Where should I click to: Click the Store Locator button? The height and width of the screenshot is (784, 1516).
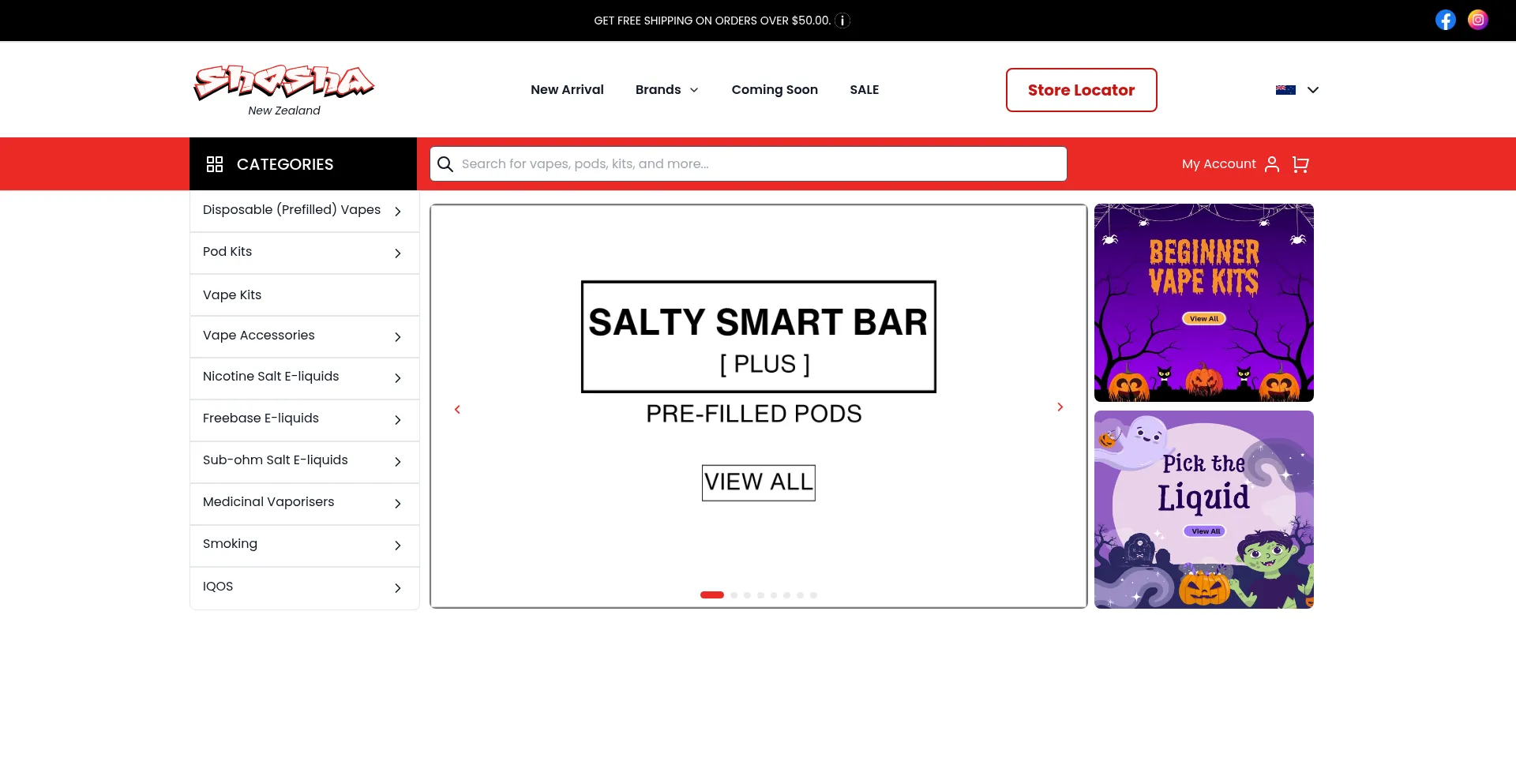(x=1081, y=90)
